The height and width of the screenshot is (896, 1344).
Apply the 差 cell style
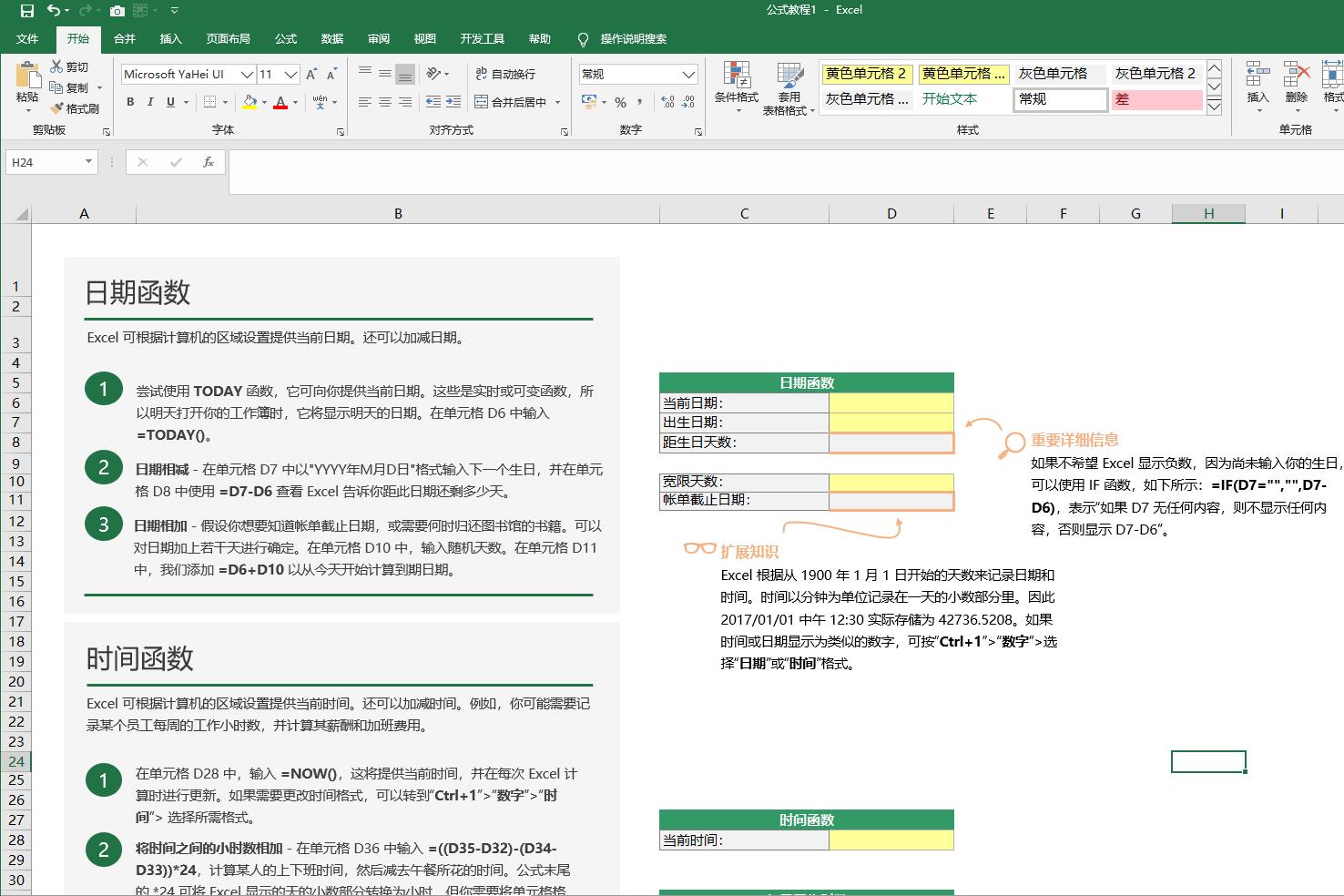coord(1155,99)
